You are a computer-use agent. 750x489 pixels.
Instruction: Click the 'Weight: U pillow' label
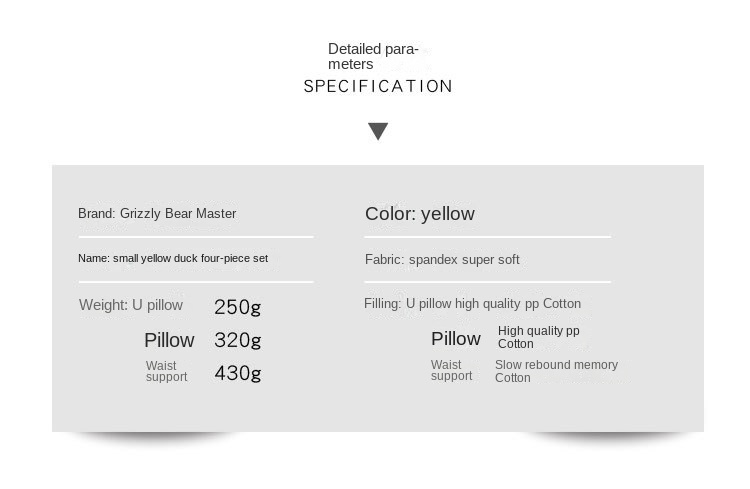(131, 305)
